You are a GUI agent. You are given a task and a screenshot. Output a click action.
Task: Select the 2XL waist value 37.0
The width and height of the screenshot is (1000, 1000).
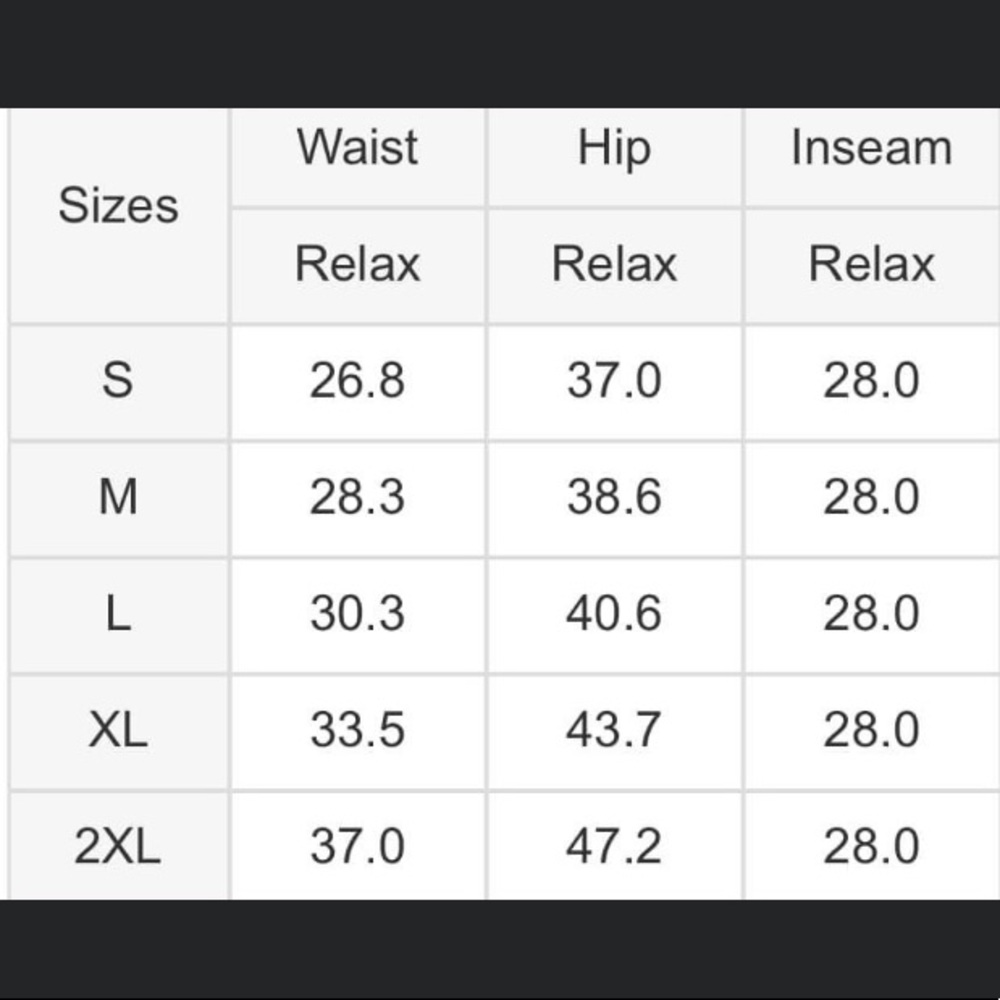[x=357, y=847]
